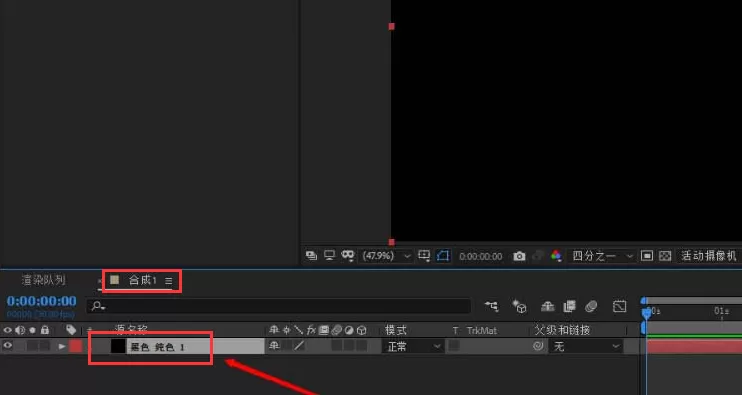The image size is (742, 395).
Task: Toggle motion blur switch on layer row
Action: coord(336,346)
